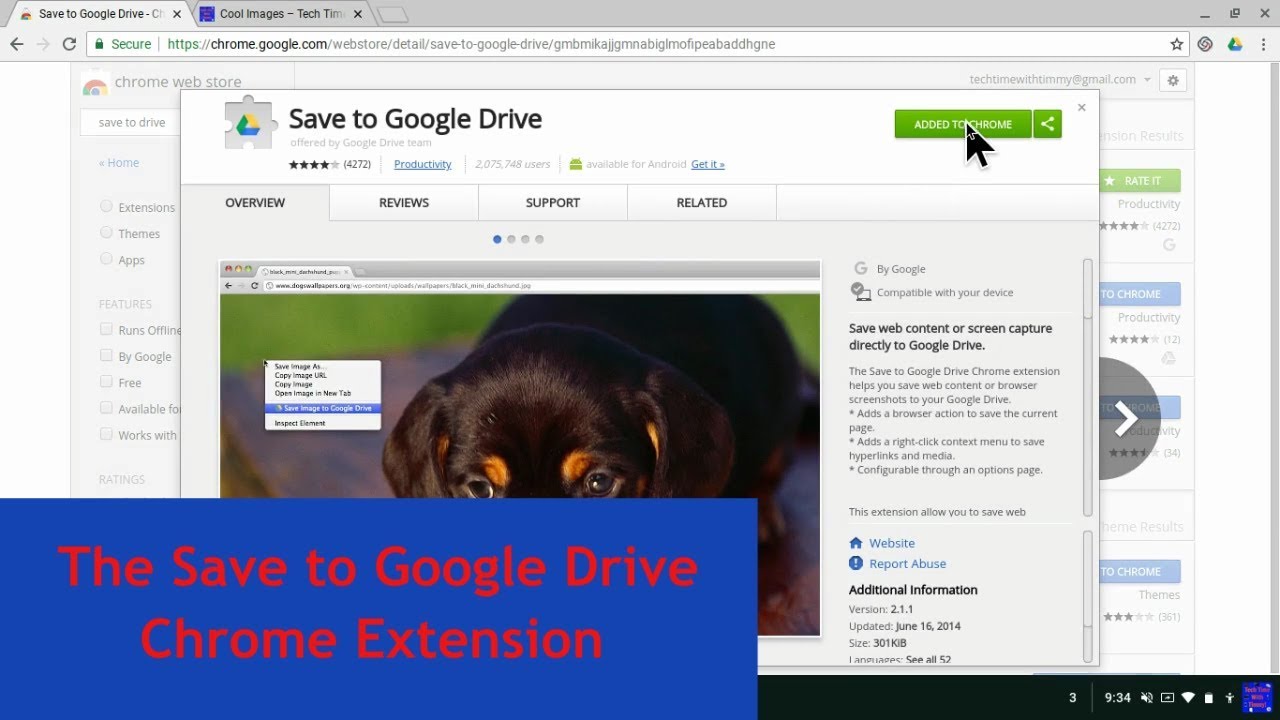Open the Chrome three-dot menu
1280x720 pixels.
(x=1262, y=44)
